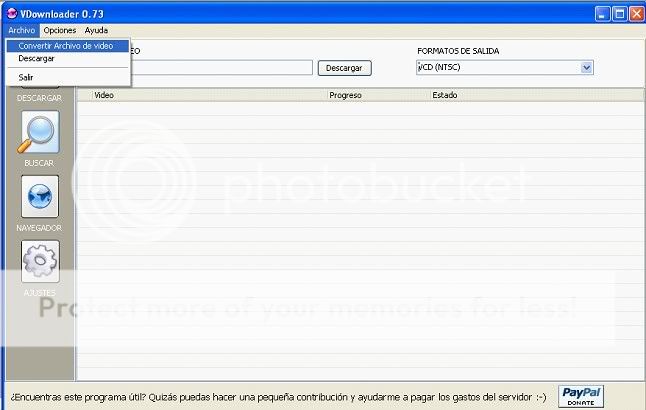Click the Video column header
Screen dimensions: 646x410
(210, 95)
